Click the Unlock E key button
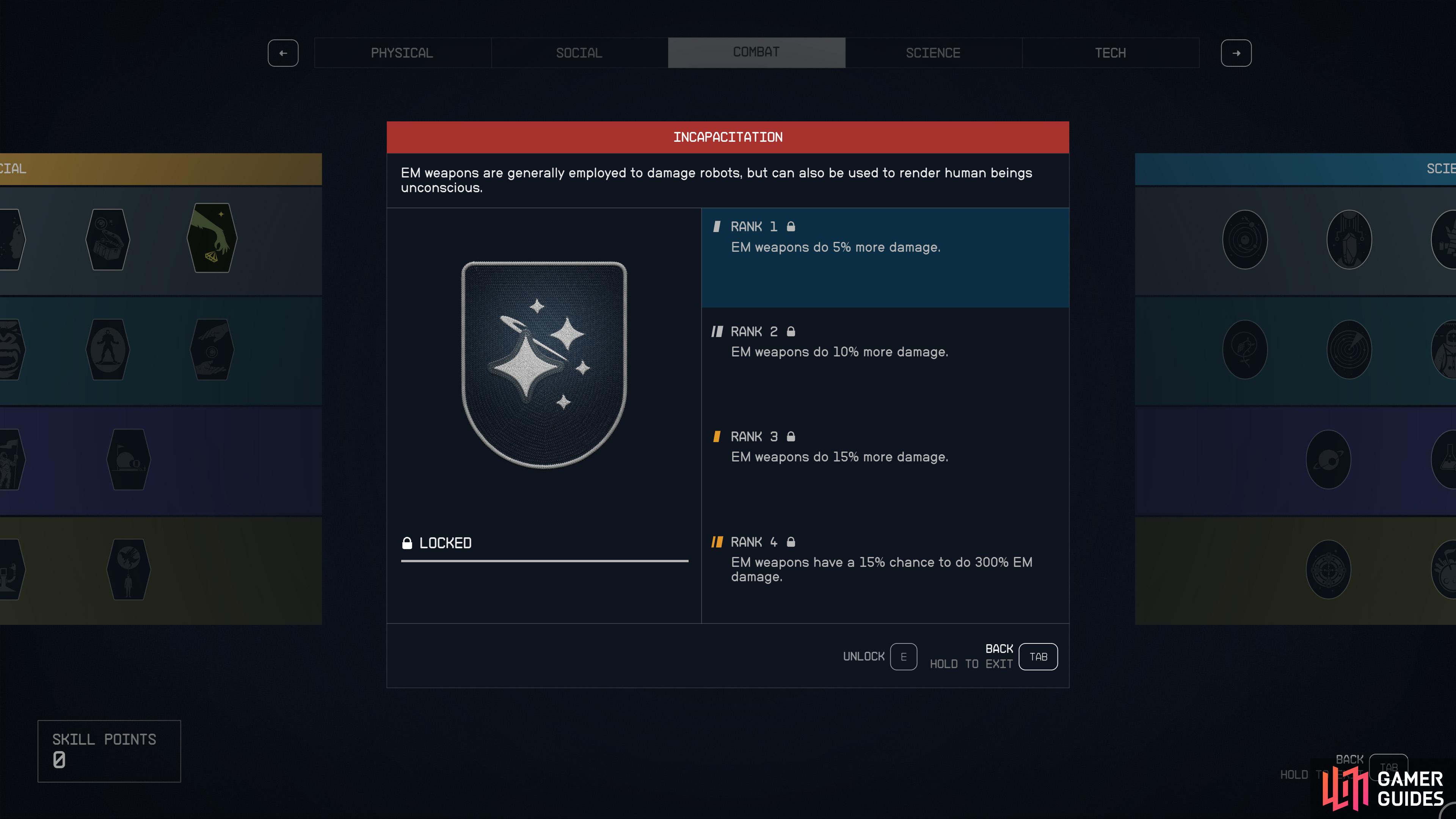Screen dimensions: 1456x819 tap(903, 657)
